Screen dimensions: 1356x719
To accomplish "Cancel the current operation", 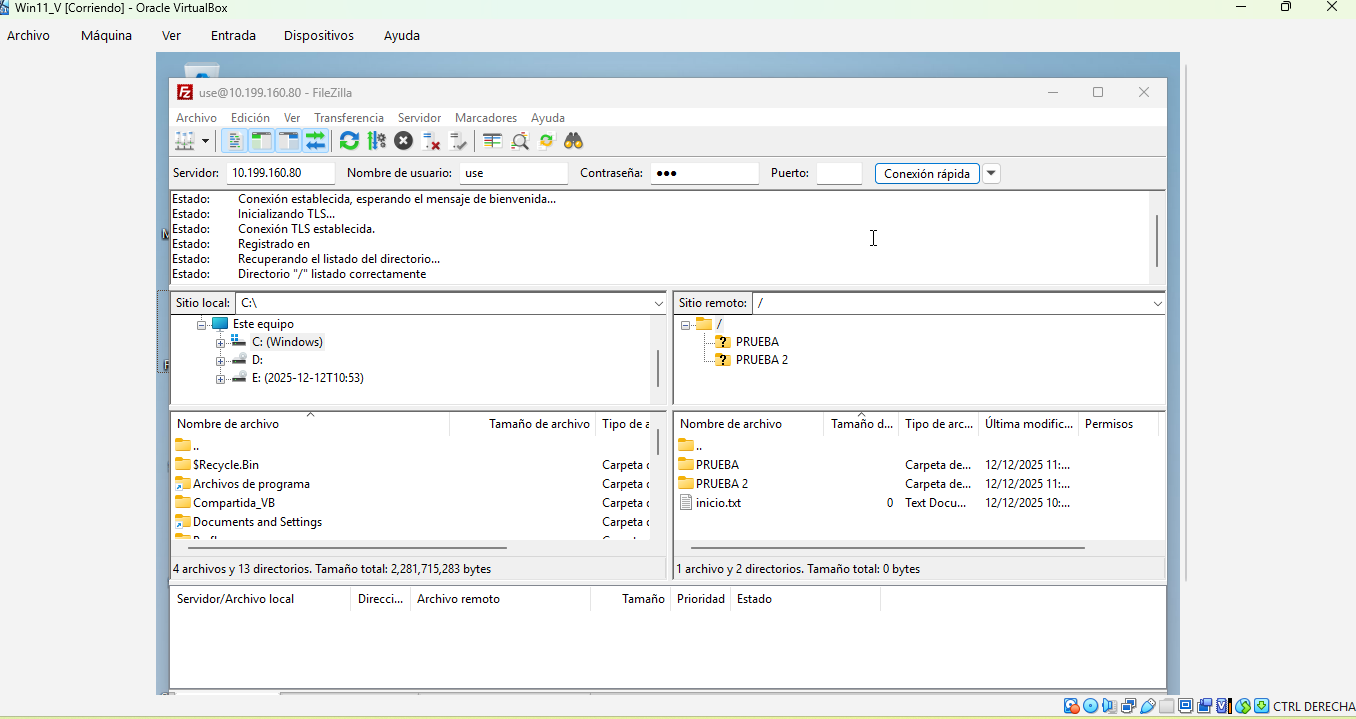I will click(403, 141).
